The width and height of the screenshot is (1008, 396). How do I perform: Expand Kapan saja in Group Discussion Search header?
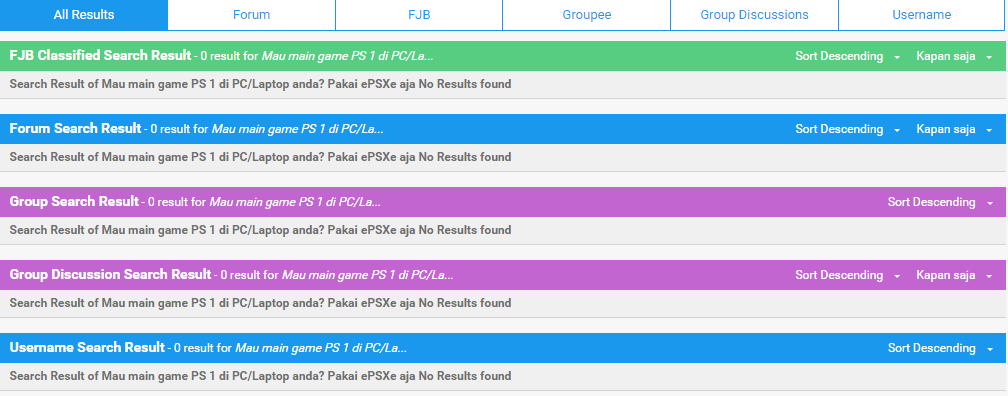coord(955,275)
